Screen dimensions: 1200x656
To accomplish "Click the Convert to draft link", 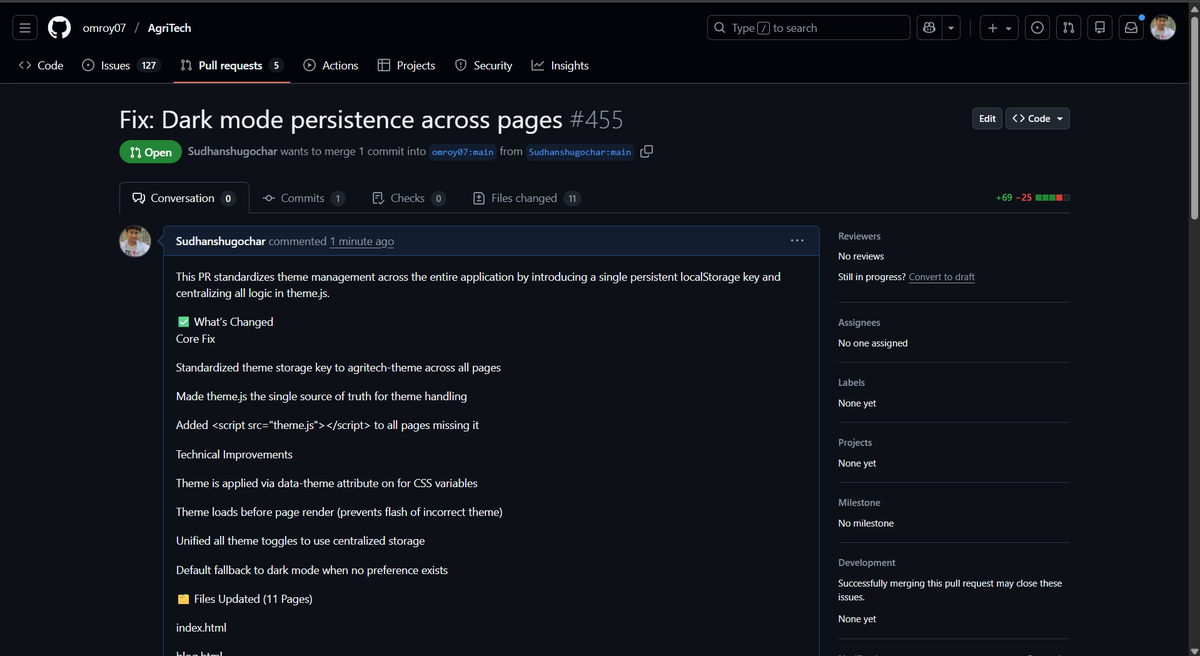I will (x=942, y=277).
